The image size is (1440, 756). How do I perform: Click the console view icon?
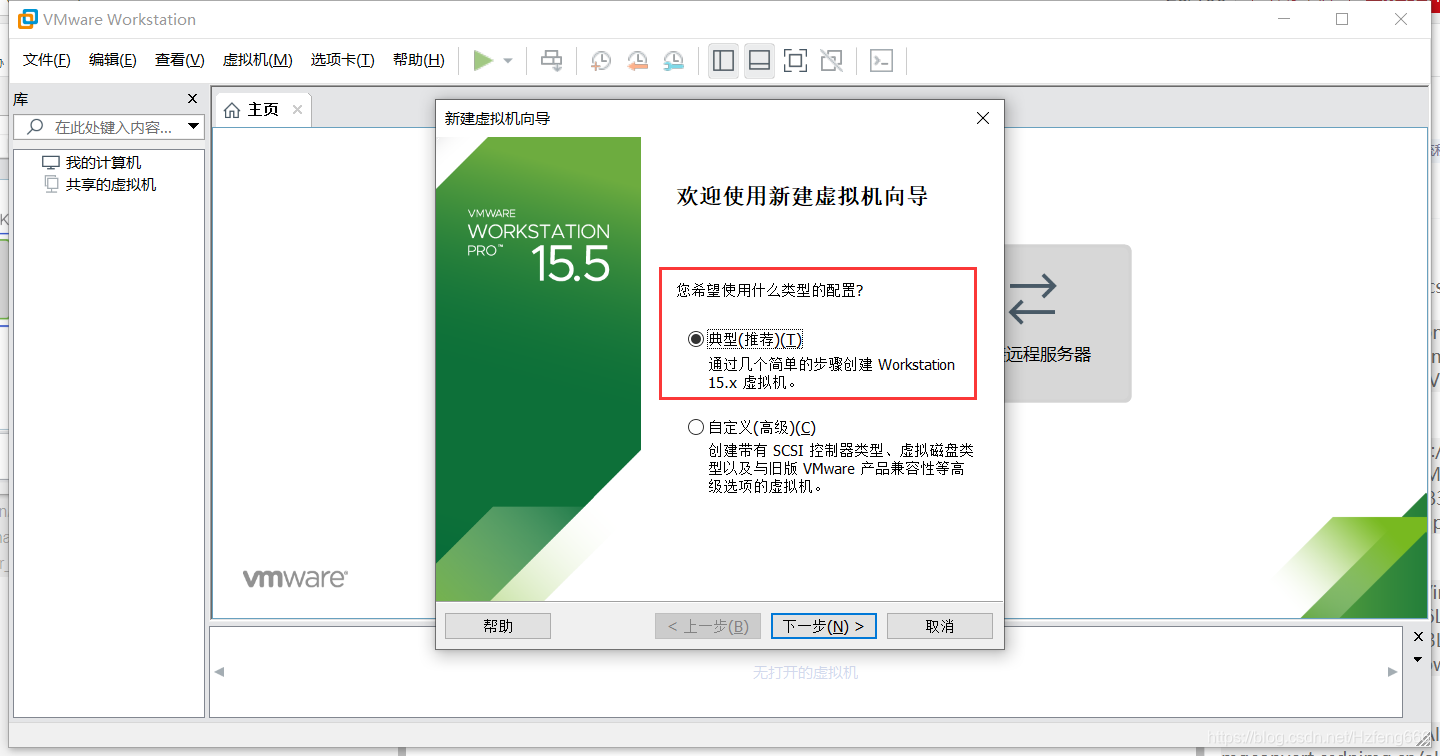881,61
